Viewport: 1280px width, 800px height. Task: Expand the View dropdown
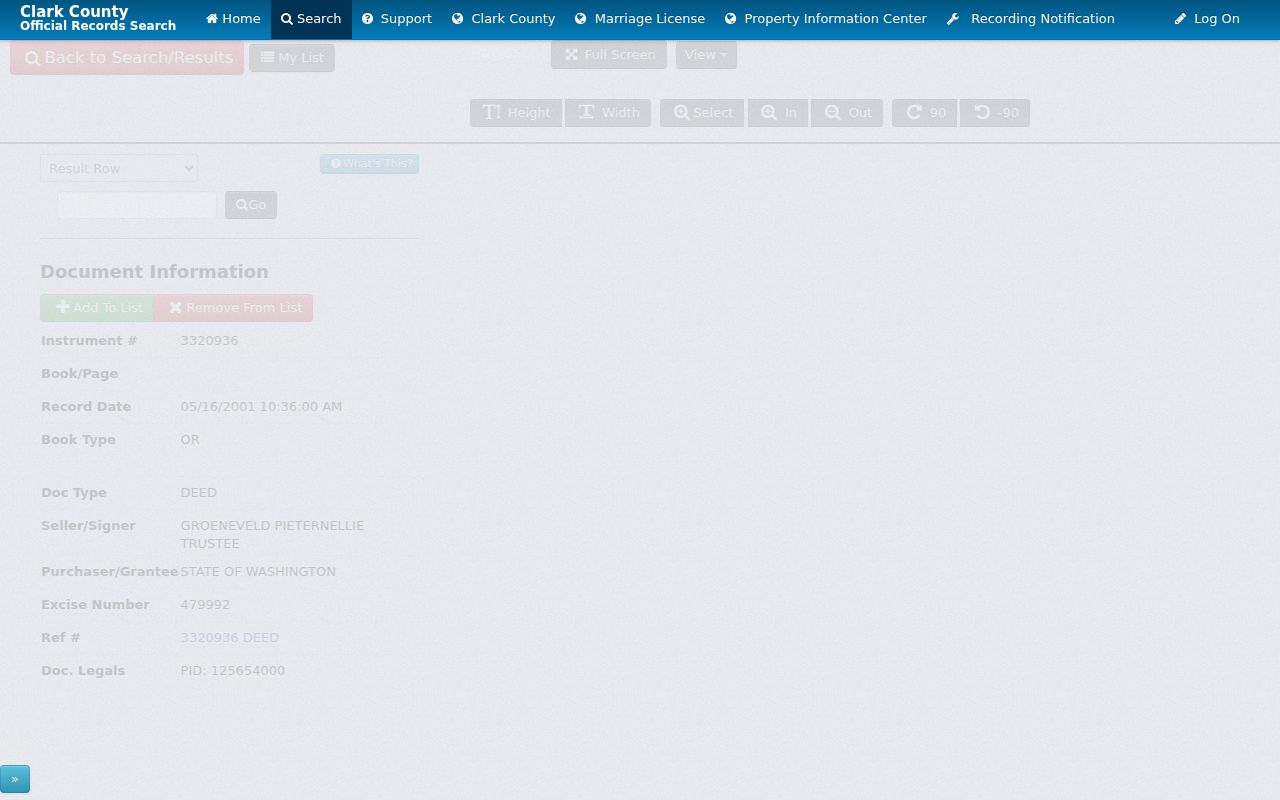pos(706,55)
